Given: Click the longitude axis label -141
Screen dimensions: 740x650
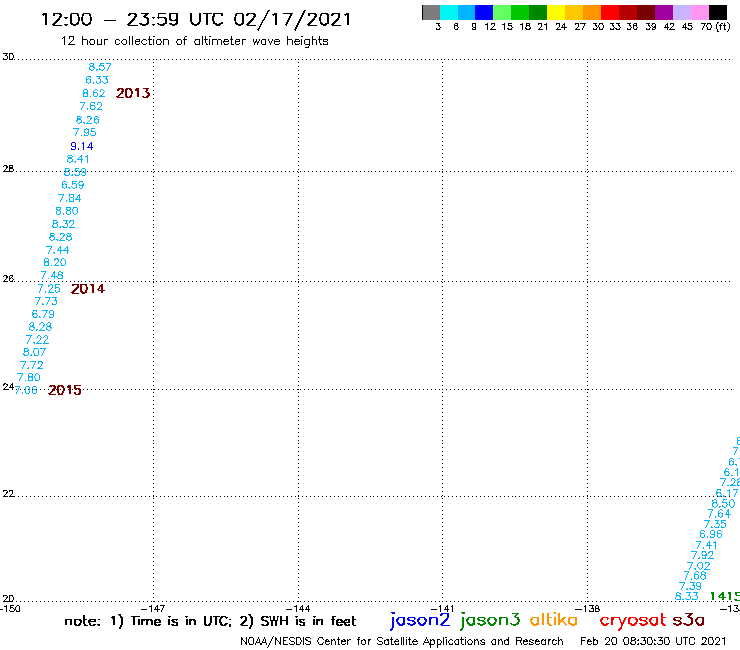Looking at the screenshot, I should click(442, 608).
